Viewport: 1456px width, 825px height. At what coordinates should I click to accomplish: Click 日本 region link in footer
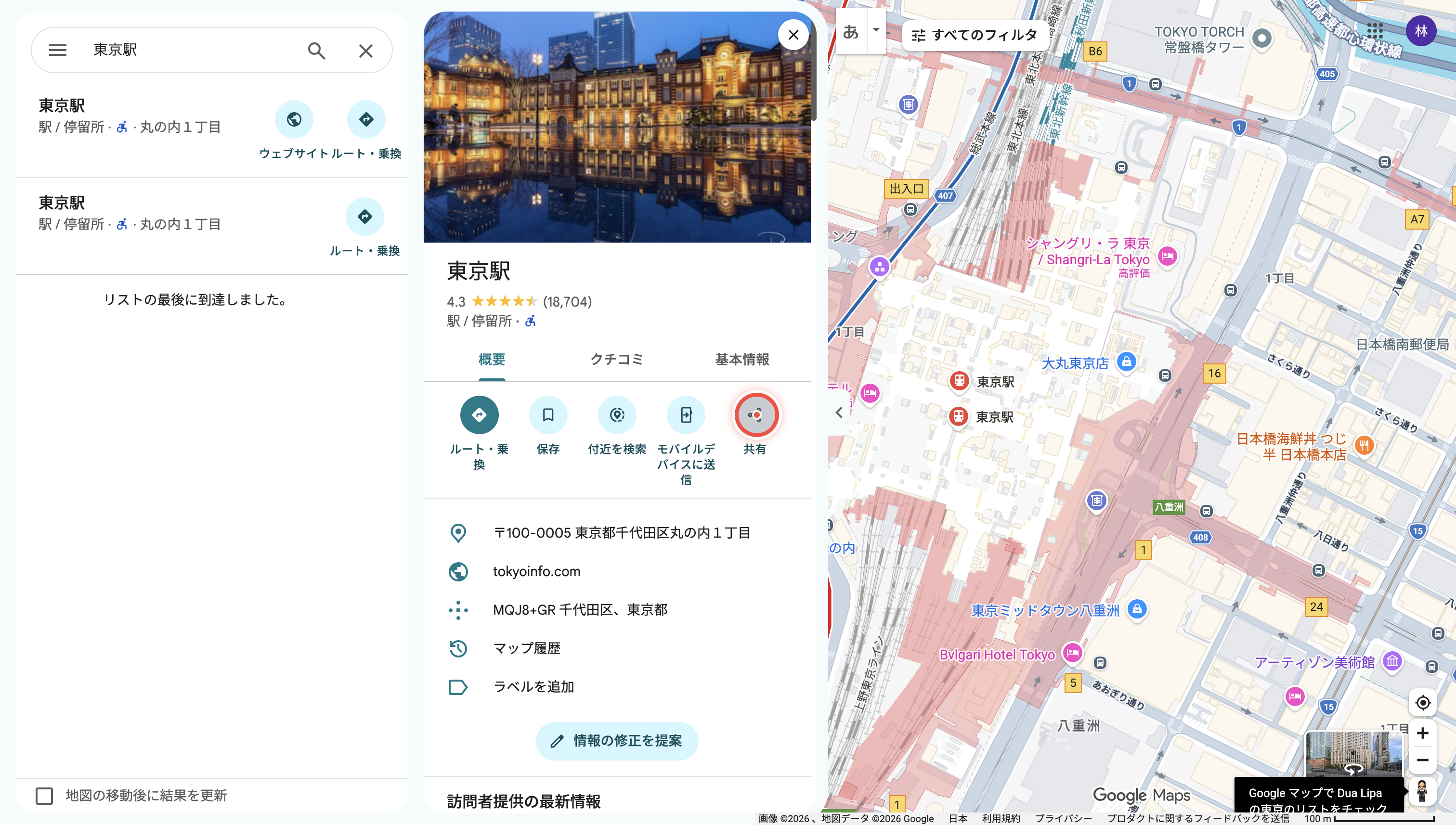pyautogui.click(x=958, y=819)
